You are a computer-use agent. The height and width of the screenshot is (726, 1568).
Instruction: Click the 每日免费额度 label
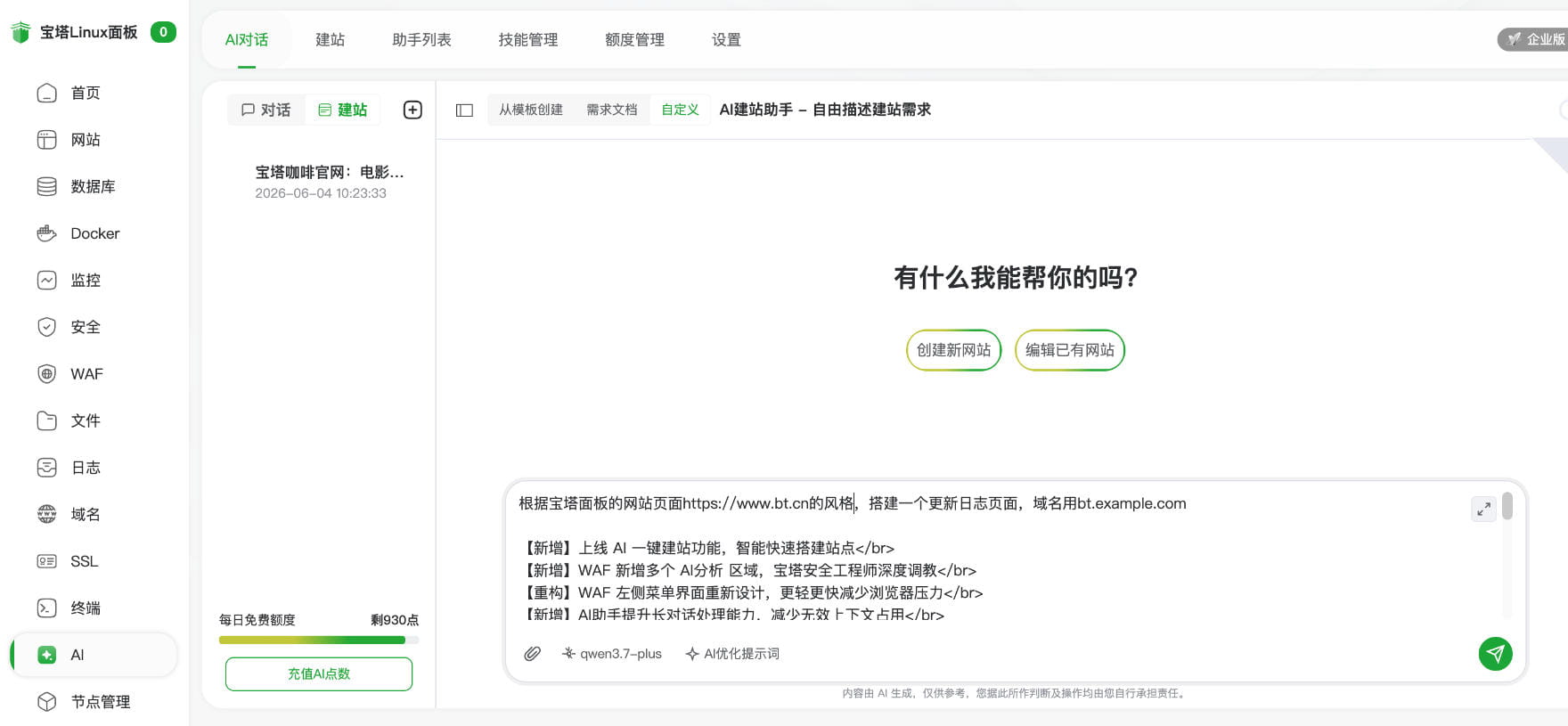(x=257, y=620)
